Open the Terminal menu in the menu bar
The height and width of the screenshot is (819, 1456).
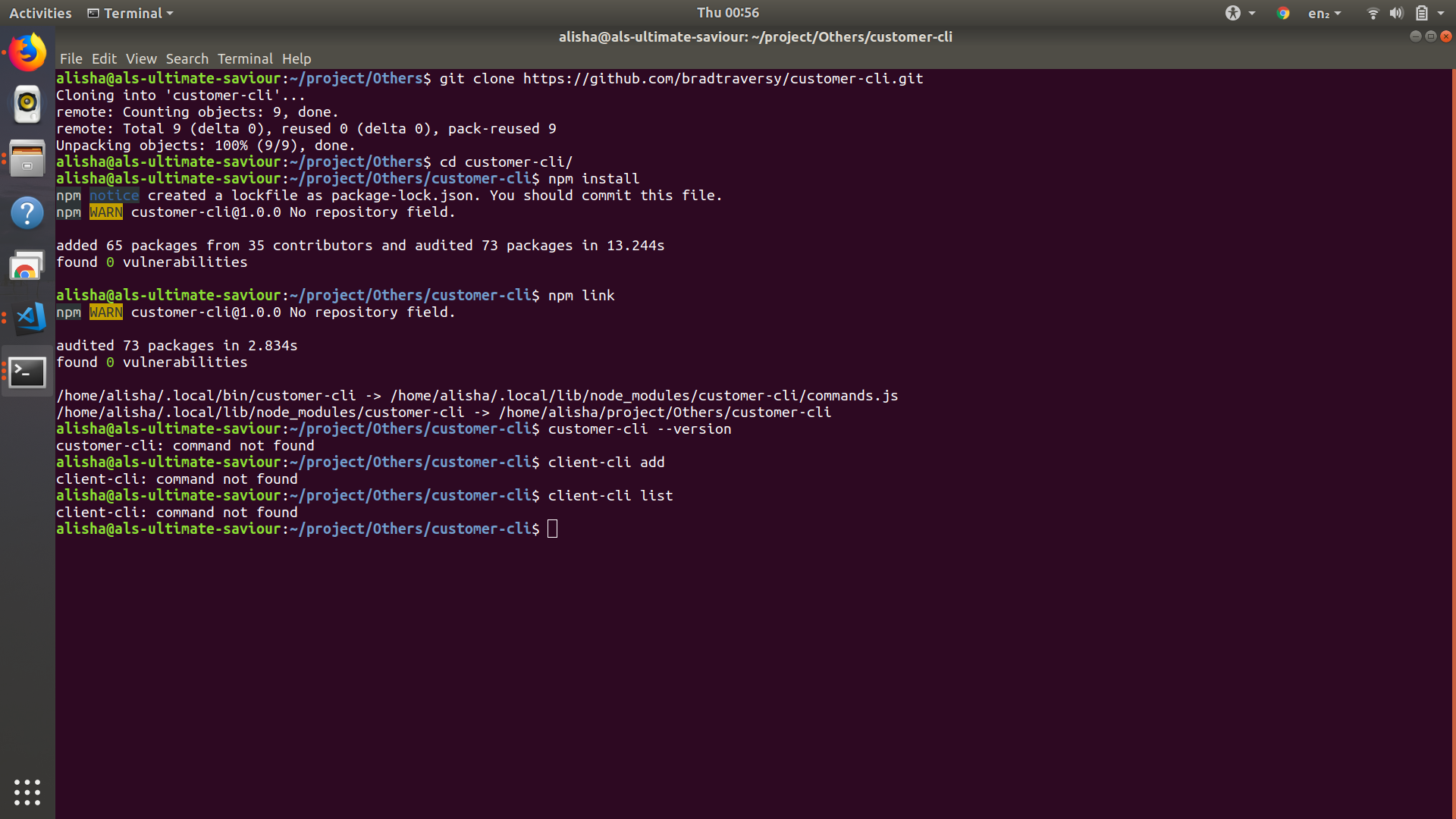(x=244, y=58)
